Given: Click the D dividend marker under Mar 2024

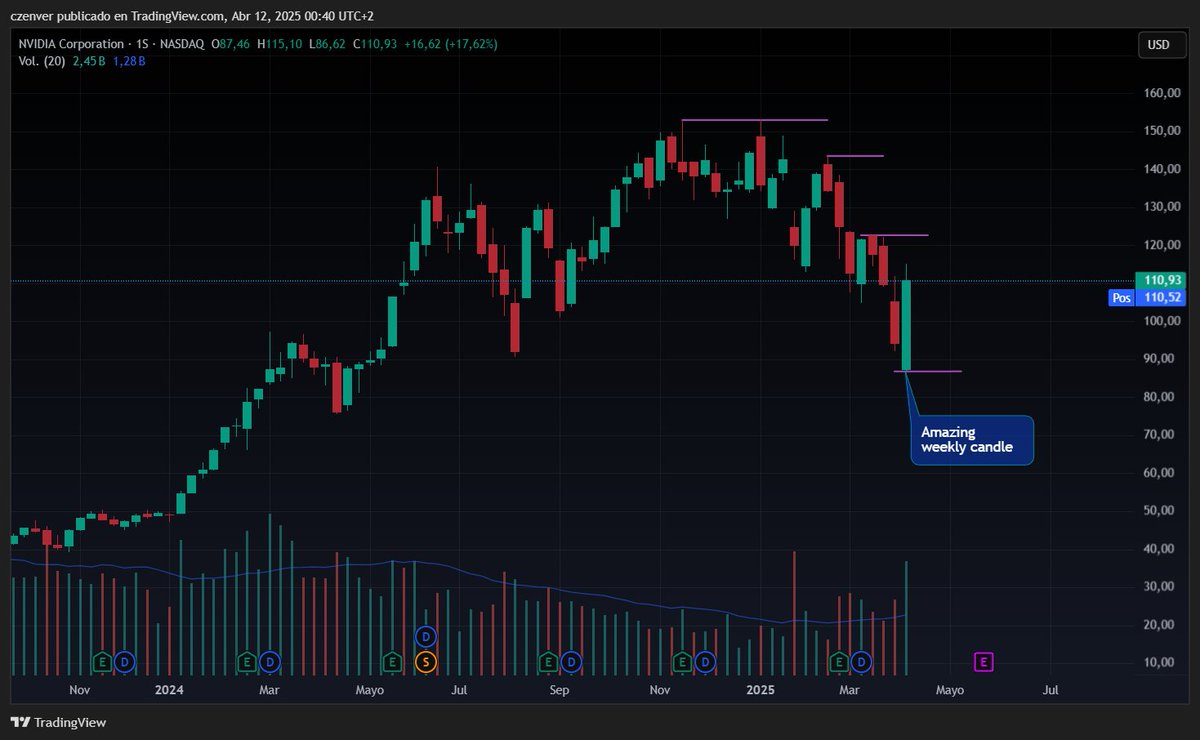Looking at the screenshot, I should tap(270, 661).
